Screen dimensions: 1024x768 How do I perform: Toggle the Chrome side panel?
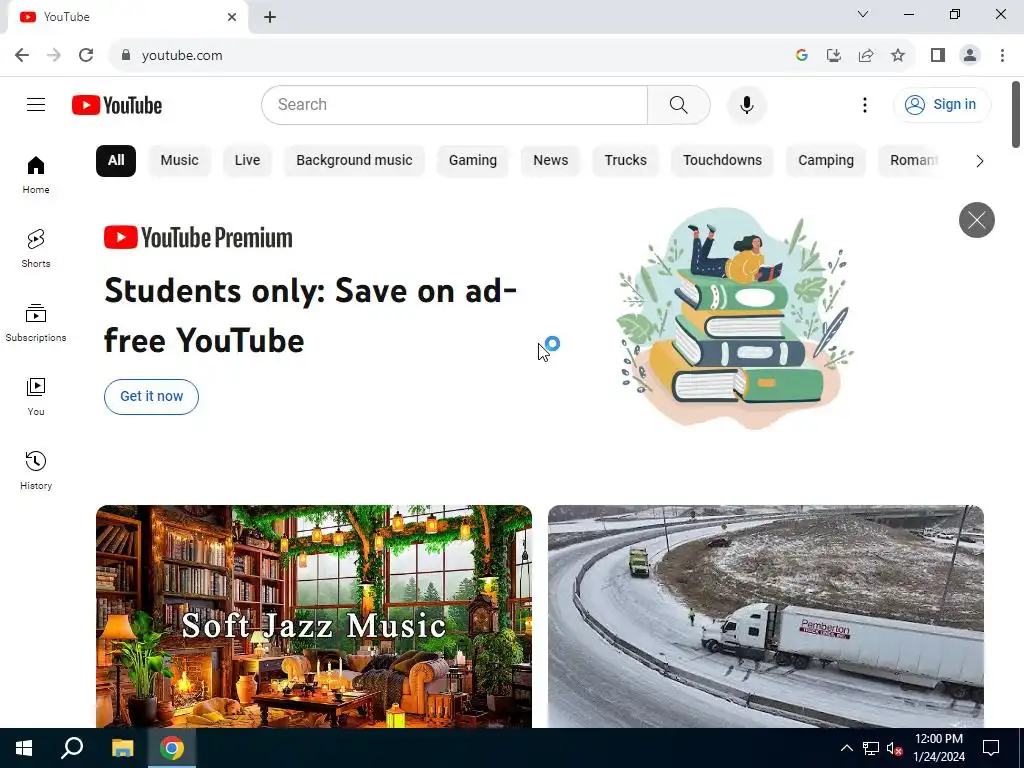point(938,55)
